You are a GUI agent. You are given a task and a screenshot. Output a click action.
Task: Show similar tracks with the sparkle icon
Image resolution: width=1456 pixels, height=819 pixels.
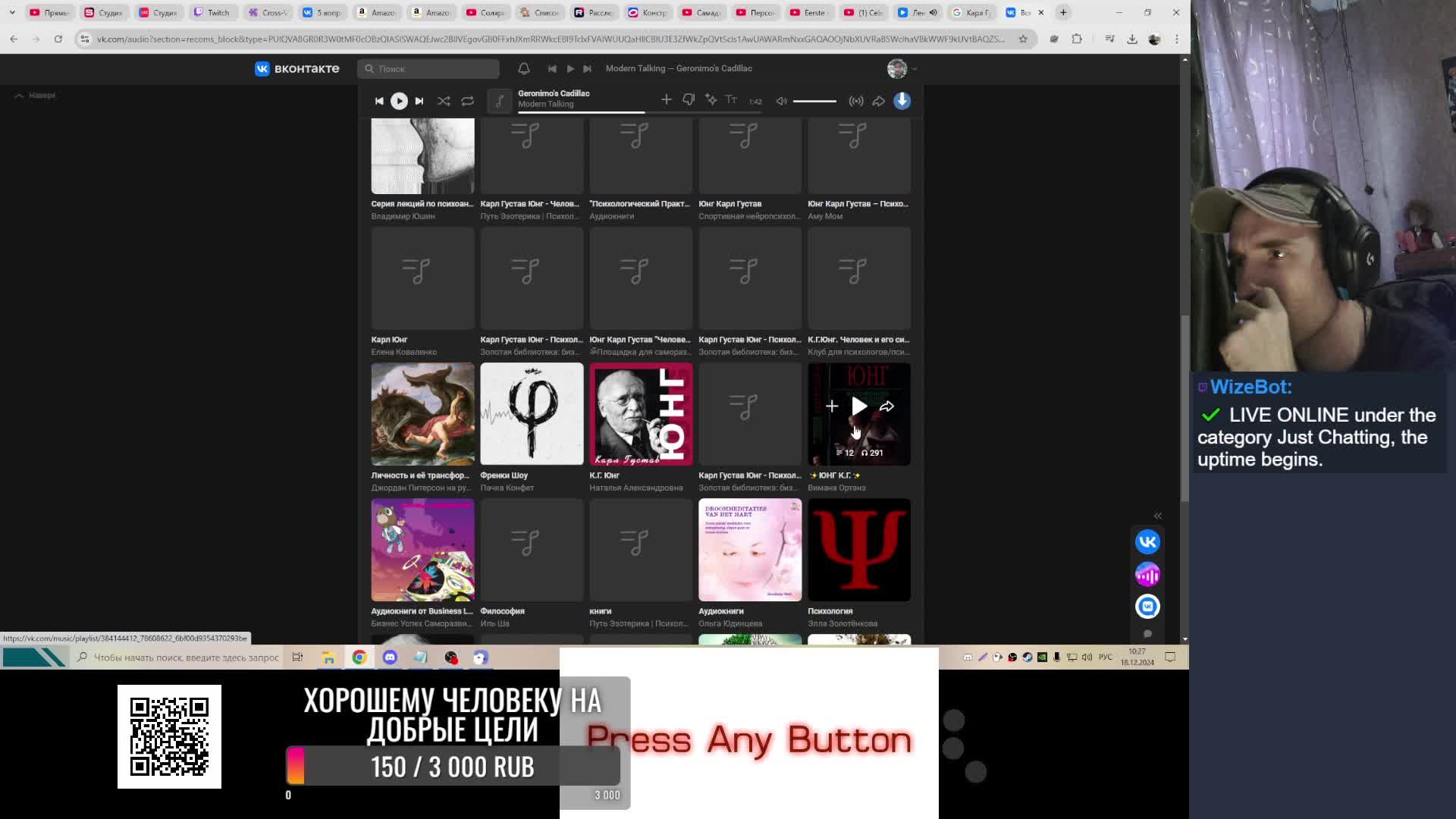point(711,100)
